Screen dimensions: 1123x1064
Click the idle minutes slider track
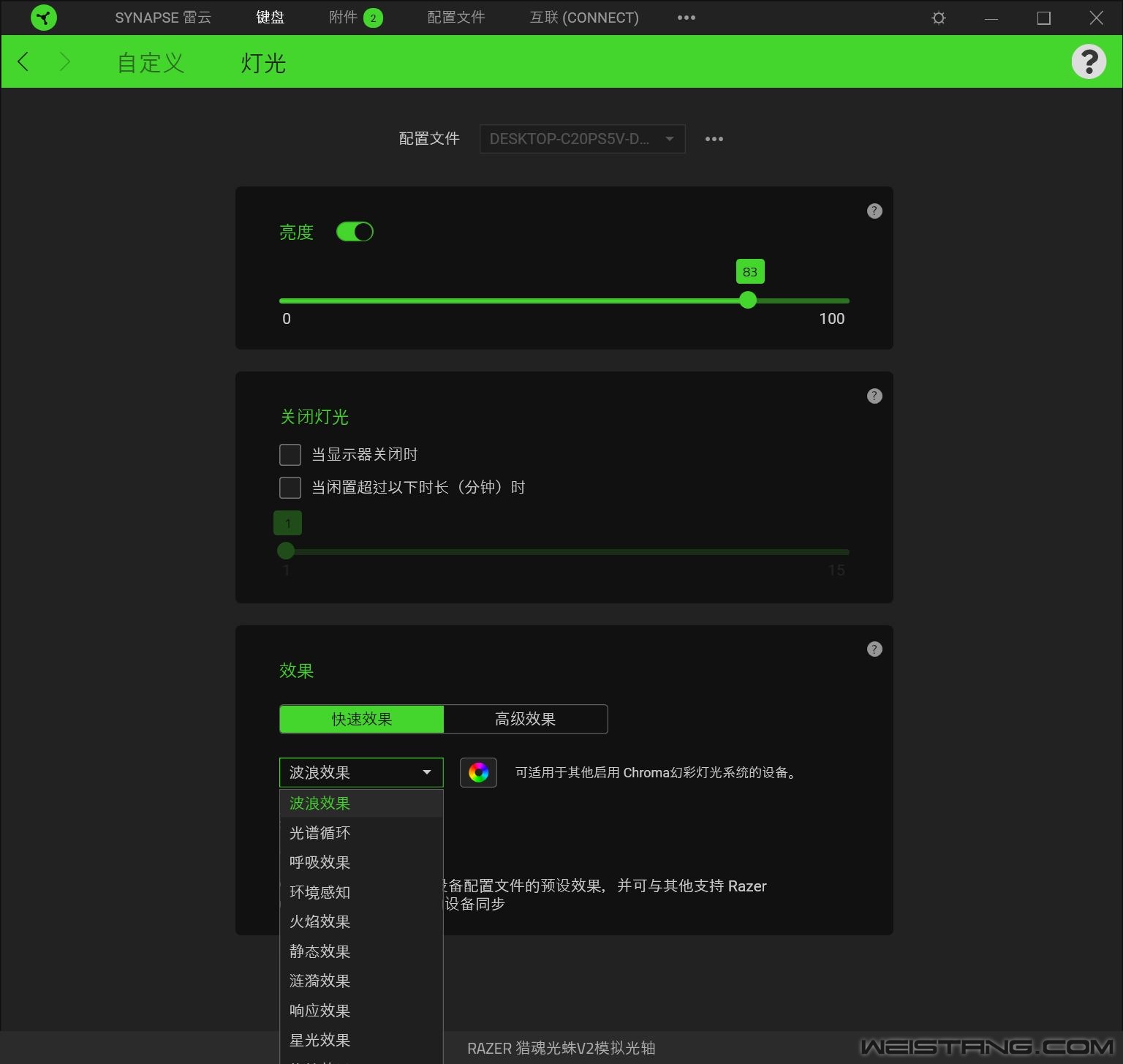pos(564,551)
